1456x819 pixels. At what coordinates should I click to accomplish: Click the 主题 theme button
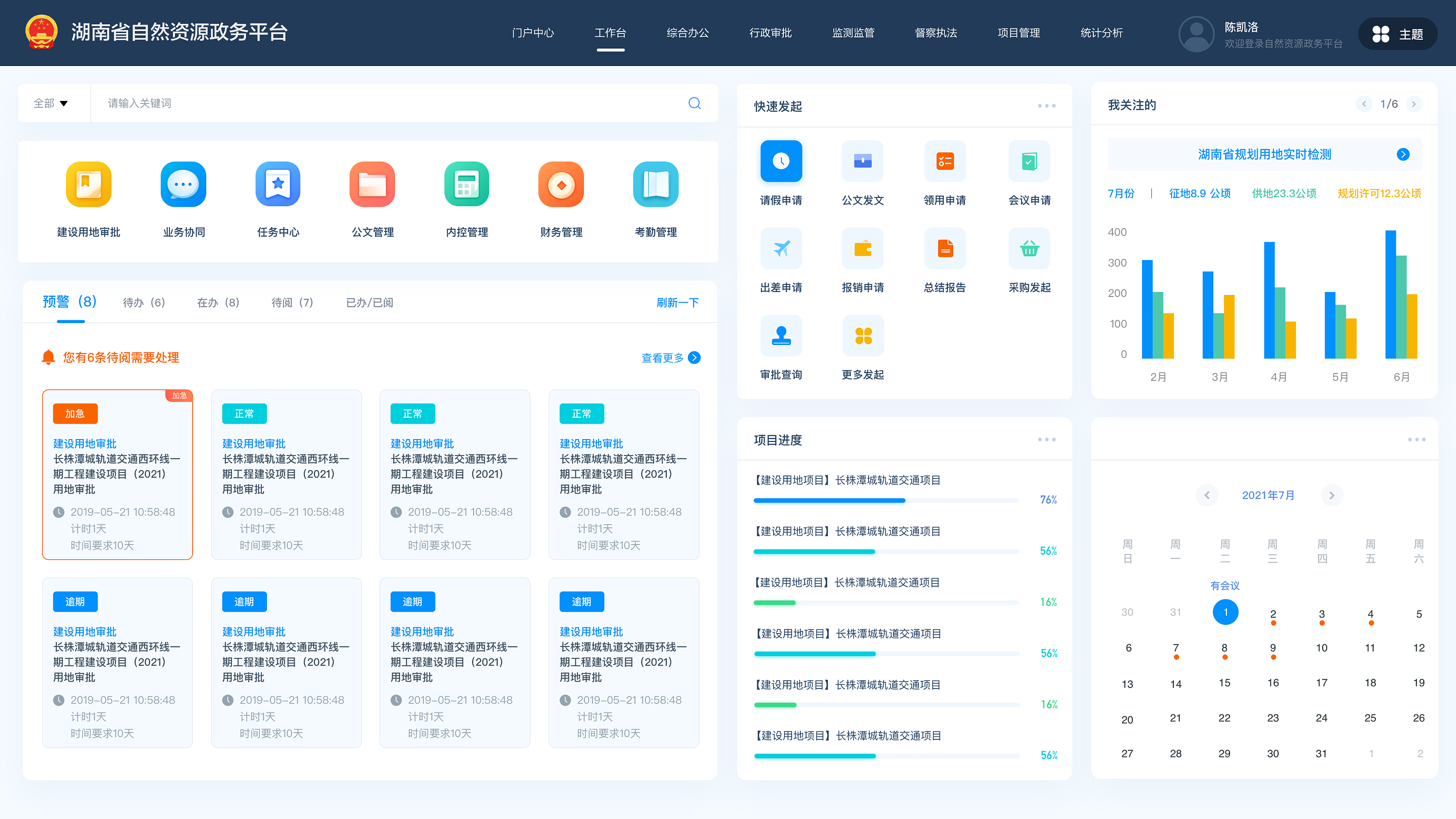(x=1397, y=34)
